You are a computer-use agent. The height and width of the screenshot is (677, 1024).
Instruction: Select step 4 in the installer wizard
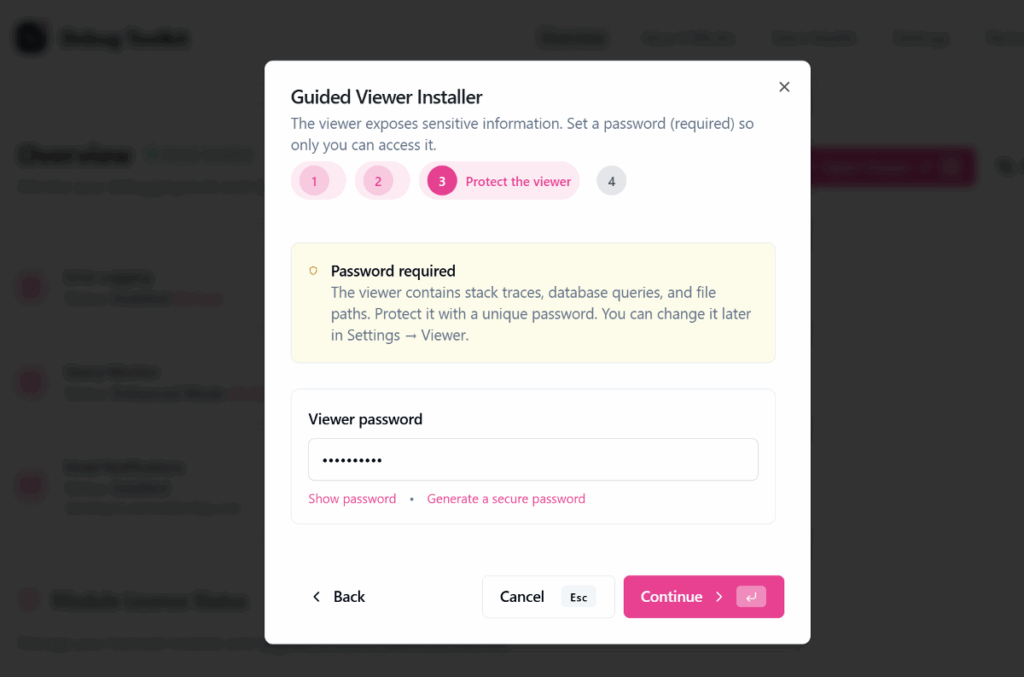click(x=611, y=180)
